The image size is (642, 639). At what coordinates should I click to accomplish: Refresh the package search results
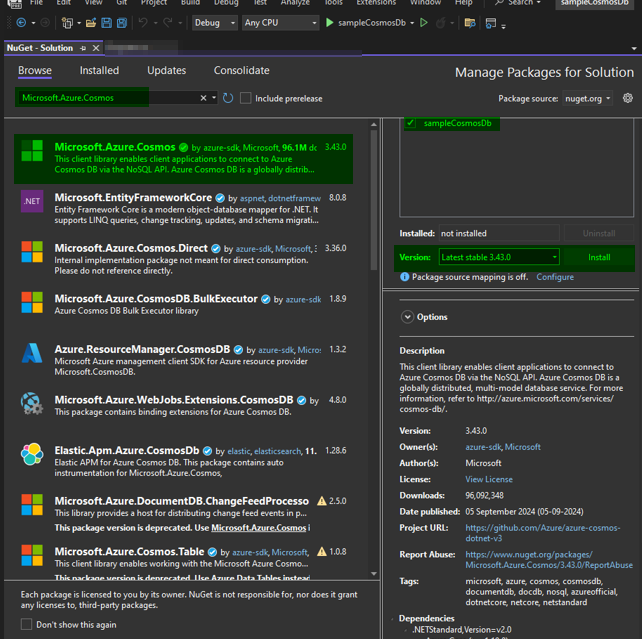[x=228, y=98]
